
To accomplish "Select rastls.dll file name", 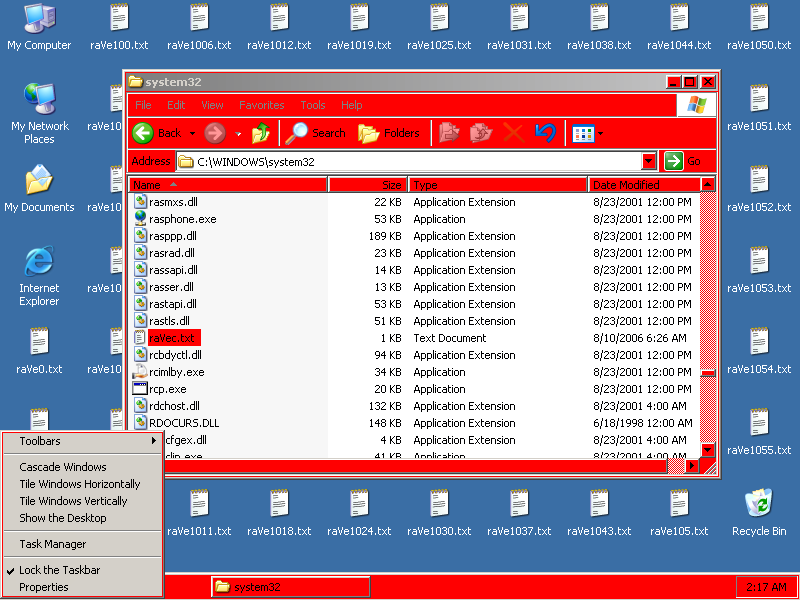I will click(x=169, y=321).
